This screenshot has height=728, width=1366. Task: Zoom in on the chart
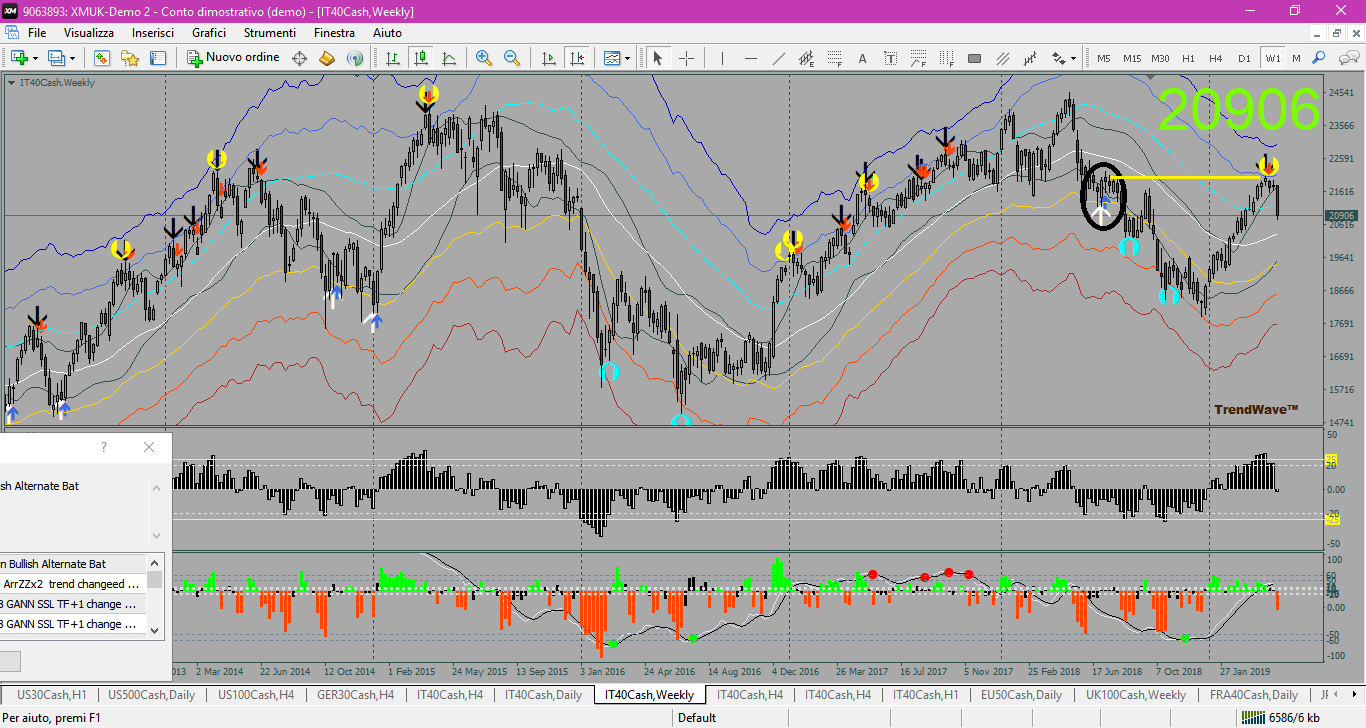(484, 58)
